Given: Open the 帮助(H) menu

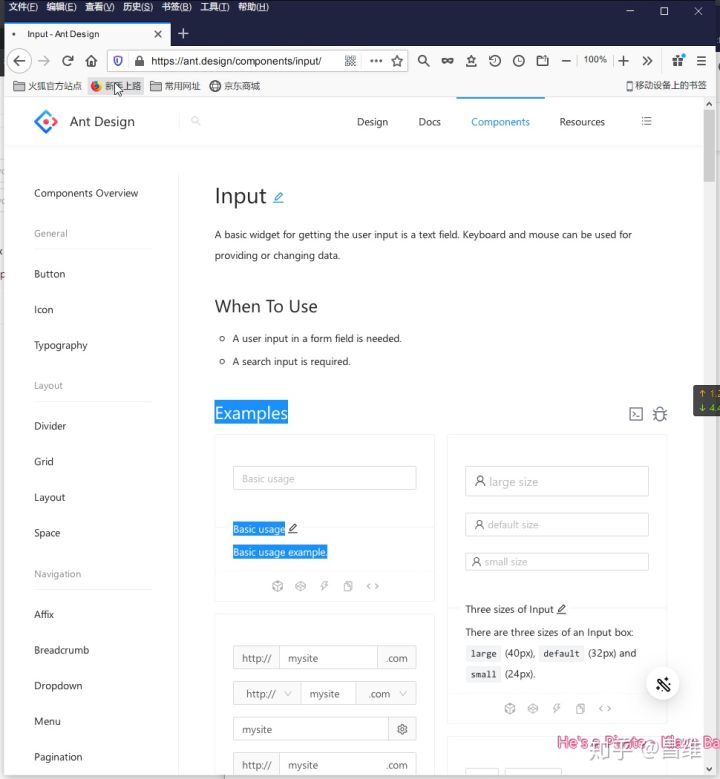Looking at the screenshot, I should [x=253, y=7].
